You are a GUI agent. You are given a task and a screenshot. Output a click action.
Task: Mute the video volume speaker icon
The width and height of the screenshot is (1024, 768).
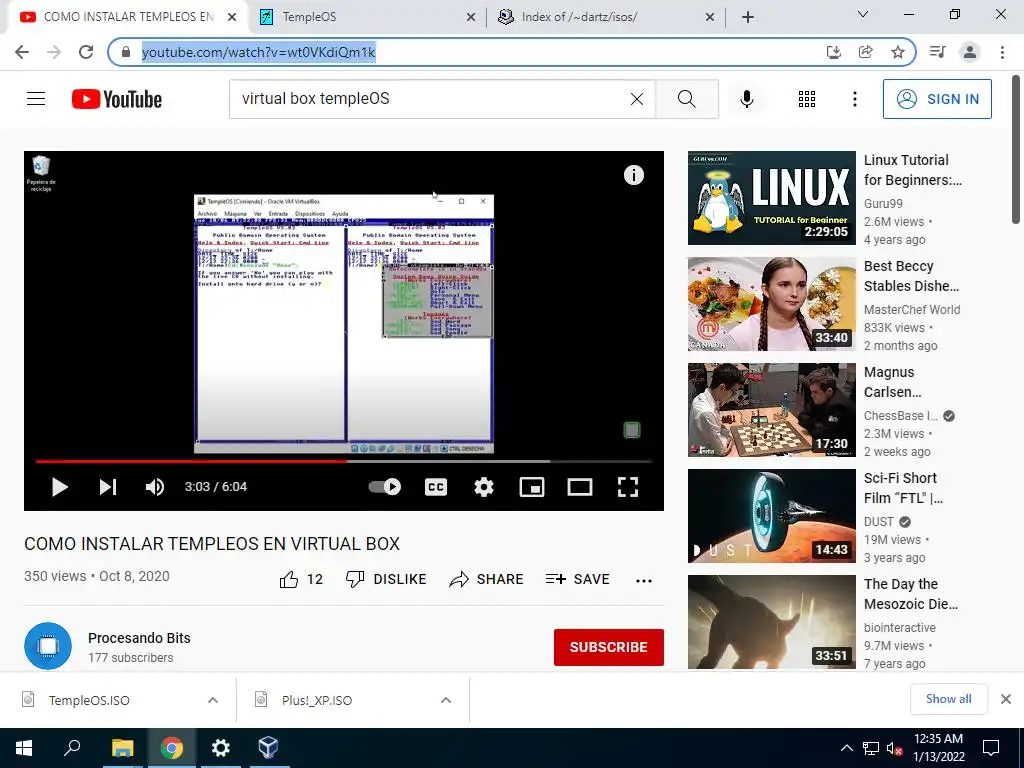click(x=155, y=487)
